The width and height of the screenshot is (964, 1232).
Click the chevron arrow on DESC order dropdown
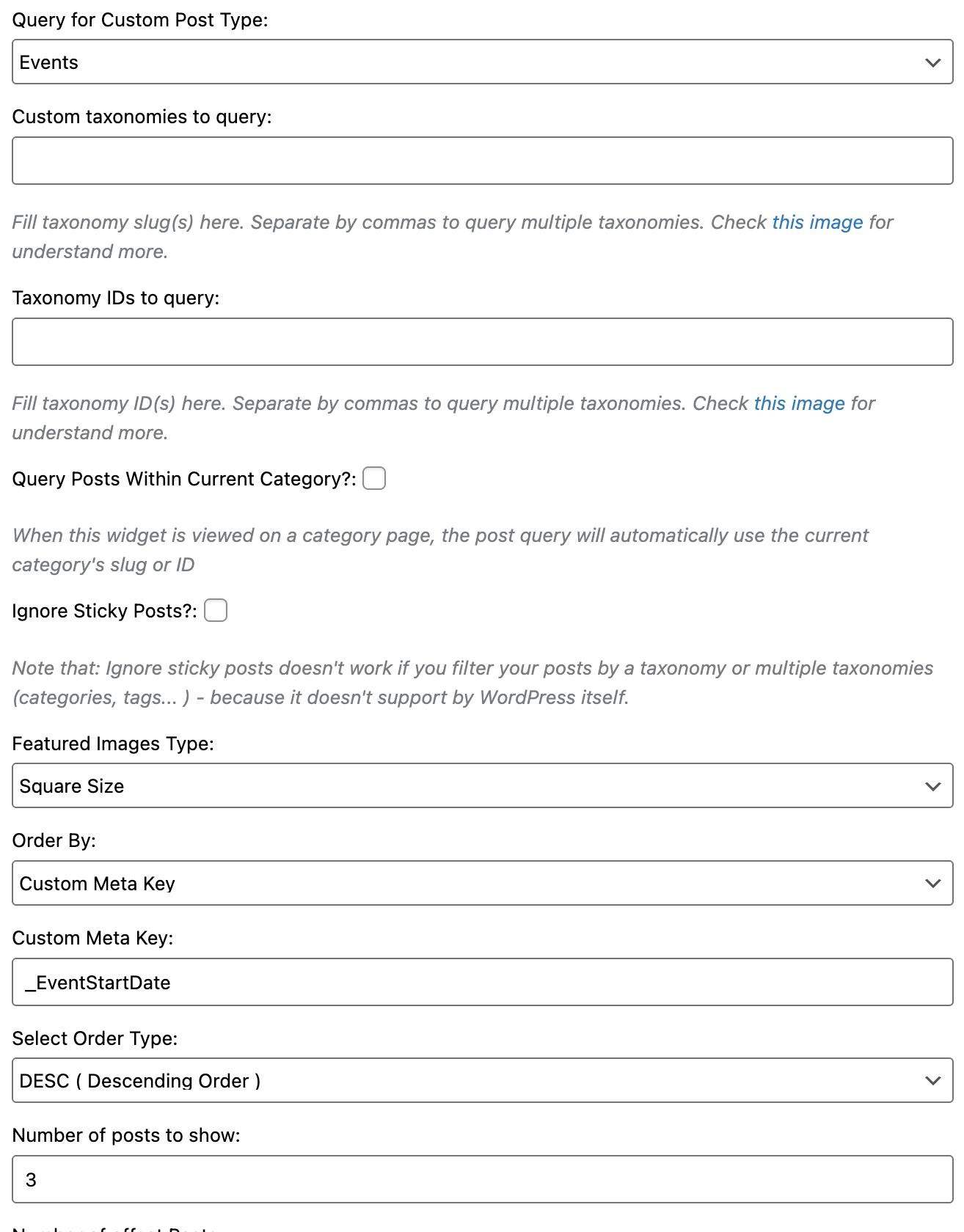[x=932, y=1080]
